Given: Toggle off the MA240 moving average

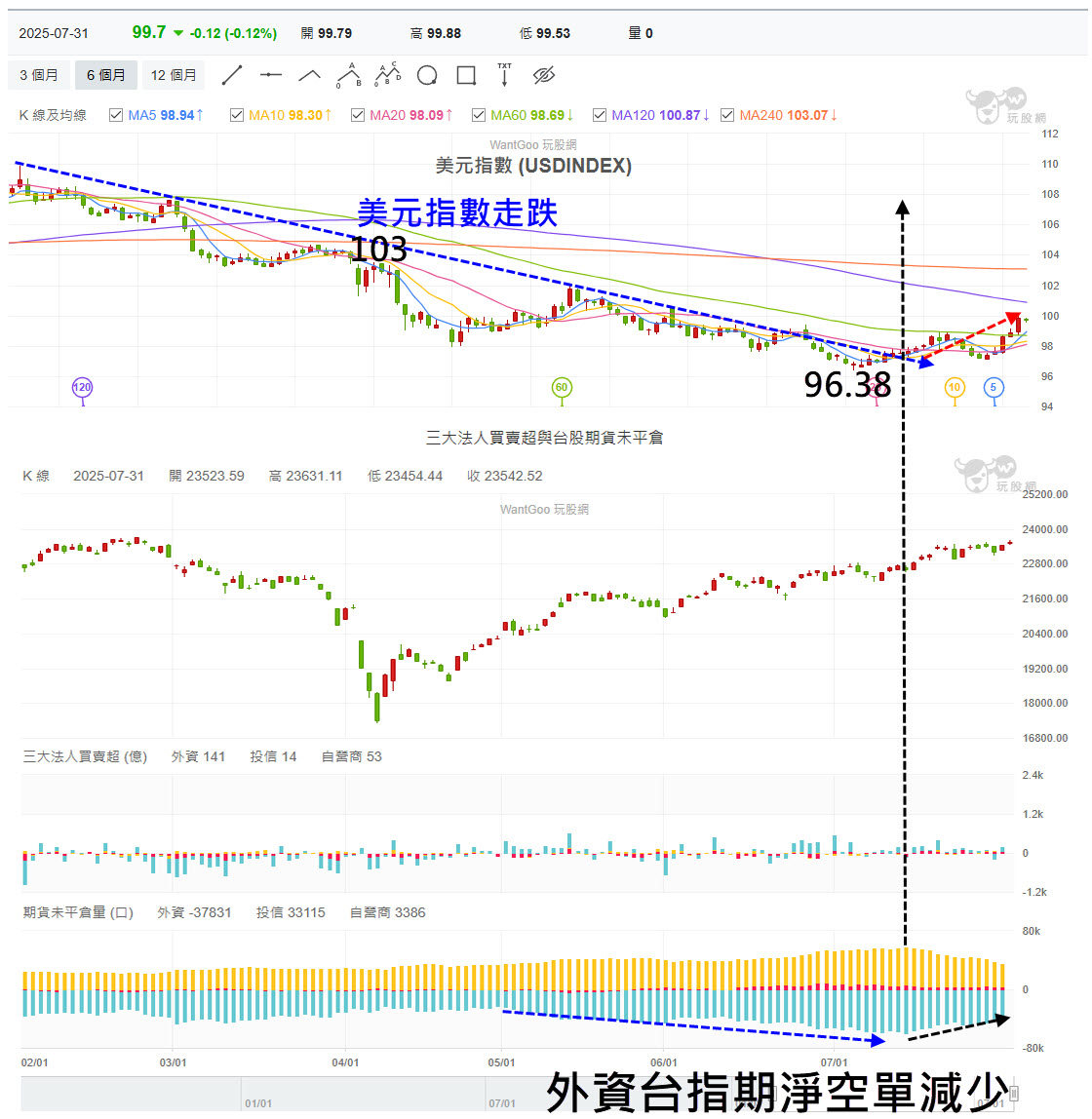Looking at the screenshot, I should tap(727, 114).
